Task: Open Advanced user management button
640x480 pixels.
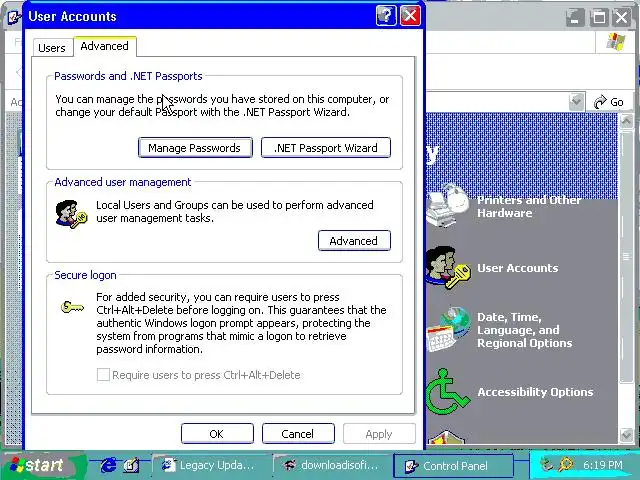Action: pos(354,241)
